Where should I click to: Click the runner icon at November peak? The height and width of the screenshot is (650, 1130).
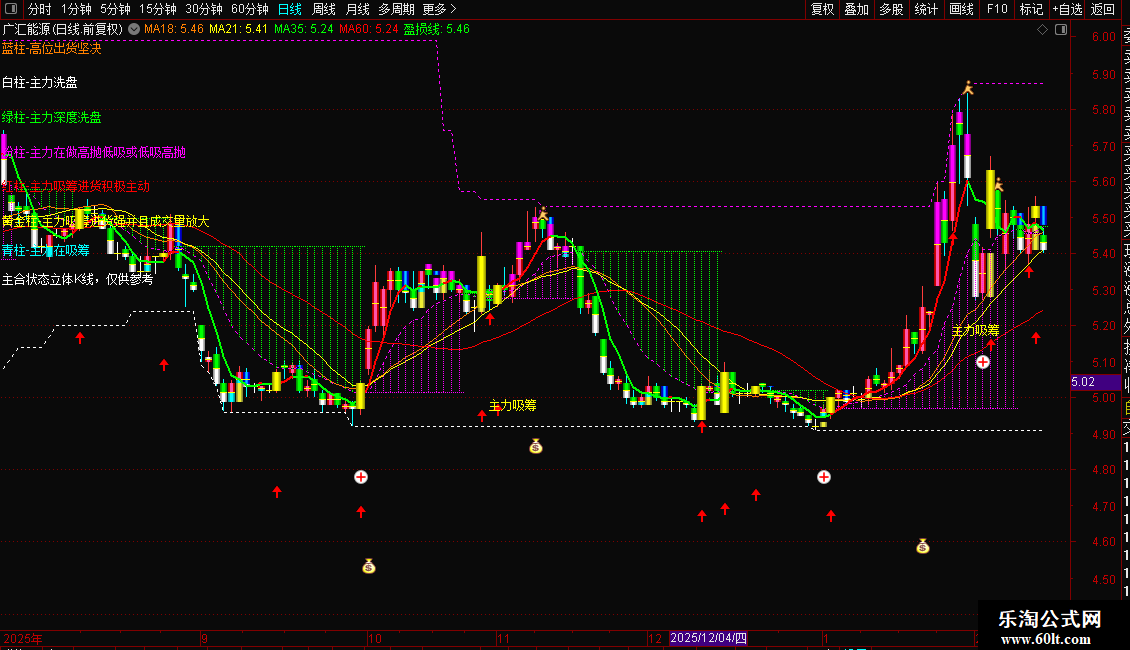(x=543, y=213)
